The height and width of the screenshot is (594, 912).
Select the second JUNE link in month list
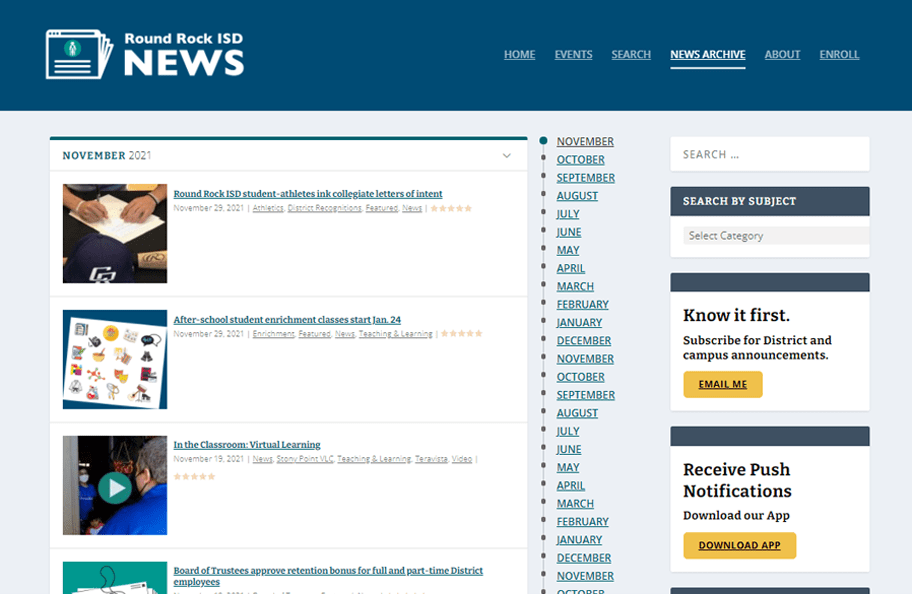click(569, 449)
